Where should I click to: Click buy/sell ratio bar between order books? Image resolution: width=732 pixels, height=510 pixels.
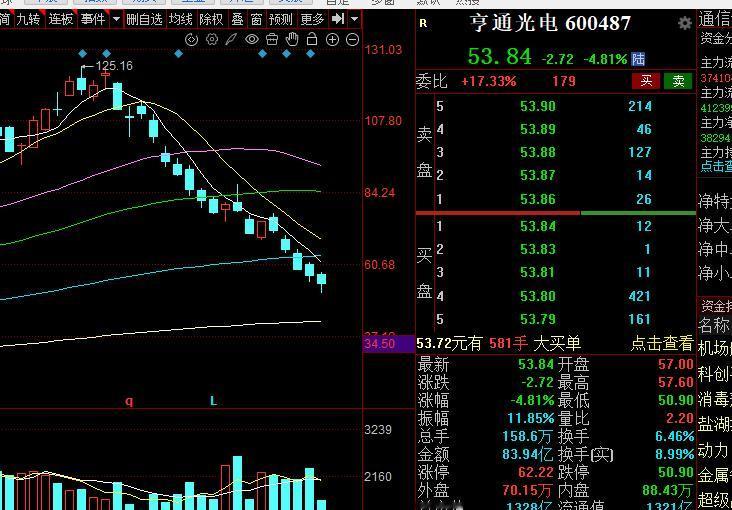pos(556,213)
